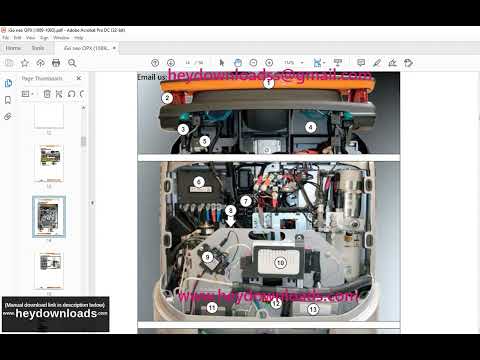Expand the fit page options arrow
Screen dimensions: 480x360
(324, 63)
